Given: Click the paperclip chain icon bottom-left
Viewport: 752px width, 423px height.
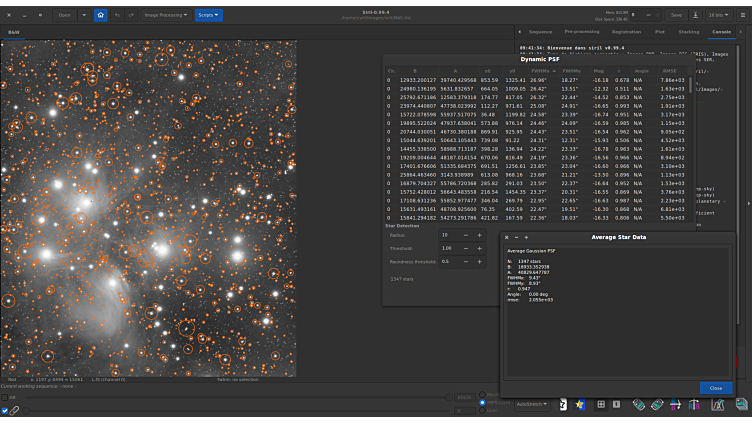Looking at the screenshot, I should 15,411.
